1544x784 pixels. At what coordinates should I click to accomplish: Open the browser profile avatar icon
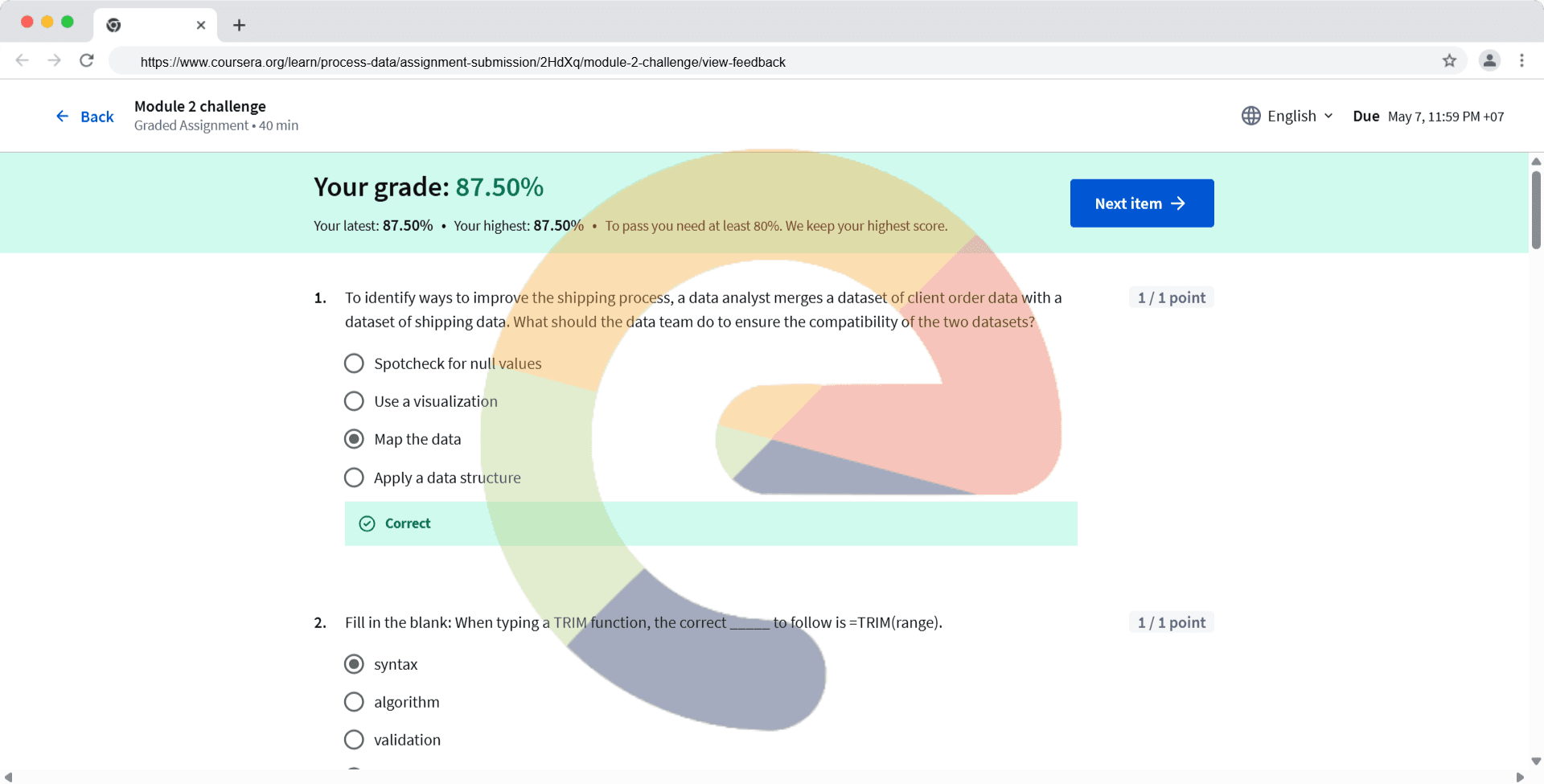coord(1489,60)
